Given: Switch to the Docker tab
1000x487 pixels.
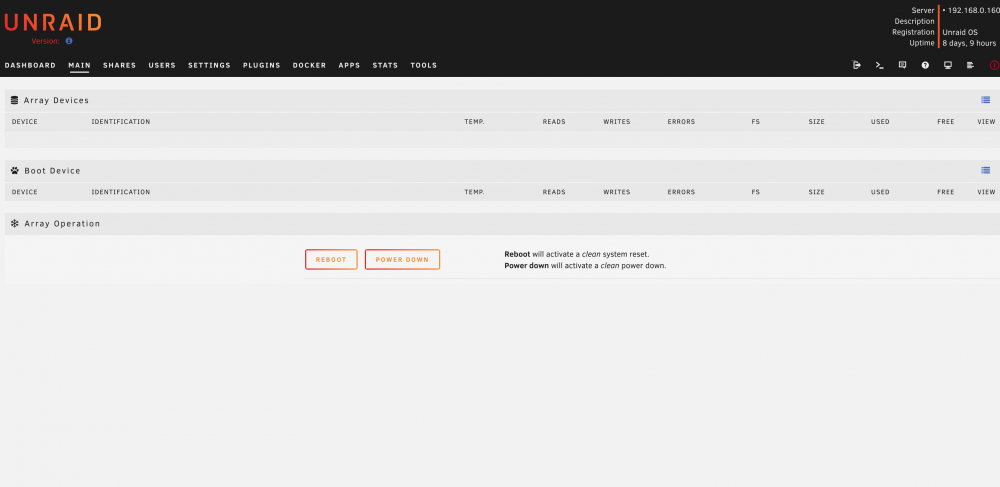Looking at the screenshot, I should click(309, 66).
